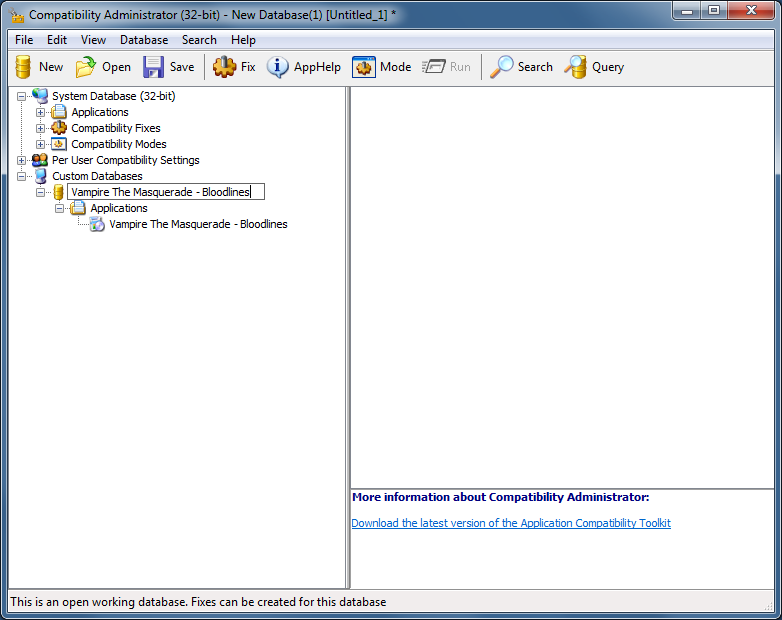This screenshot has height=620, width=782.
Task: Click the Search toolbar label
Action: pos(535,67)
